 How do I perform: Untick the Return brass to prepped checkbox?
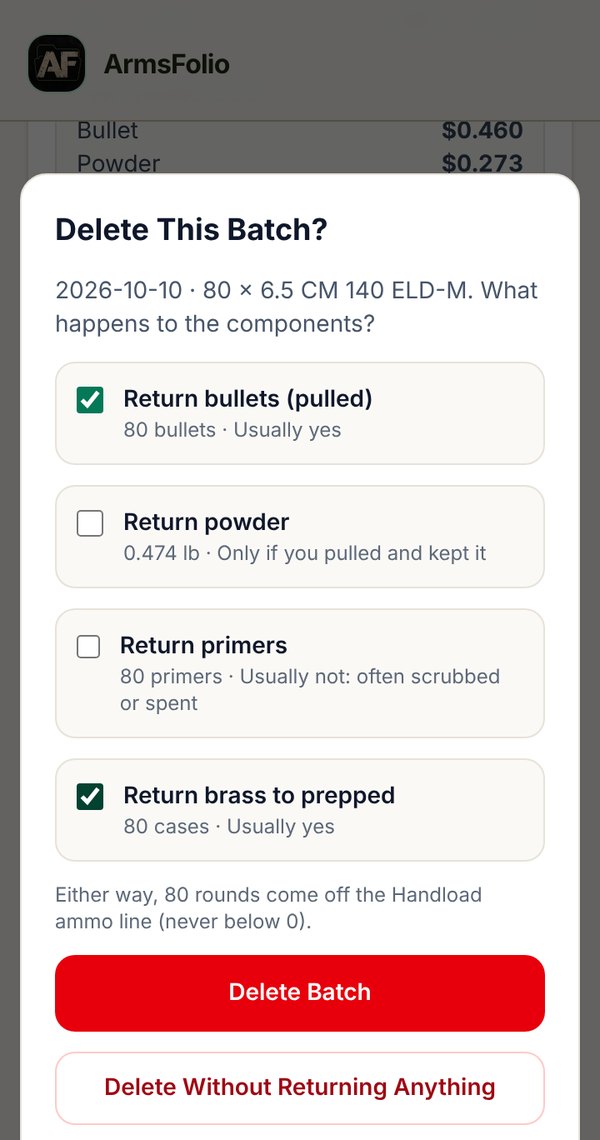coord(90,796)
